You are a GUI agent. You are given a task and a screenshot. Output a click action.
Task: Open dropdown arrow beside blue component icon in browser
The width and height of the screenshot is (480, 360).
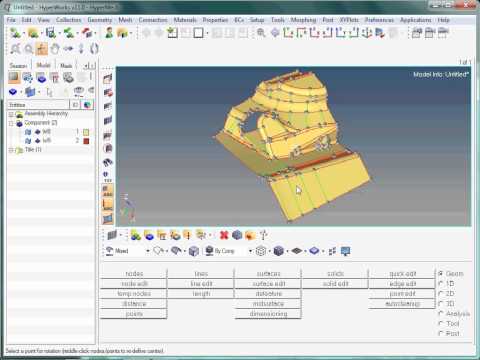tap(21, 91)
